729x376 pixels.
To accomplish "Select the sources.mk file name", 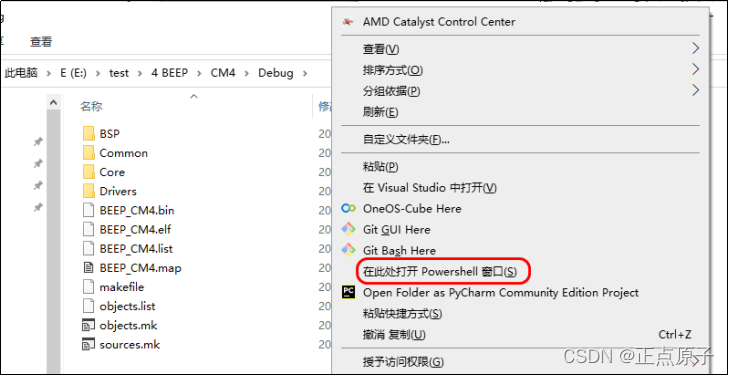I will [130, 344].
